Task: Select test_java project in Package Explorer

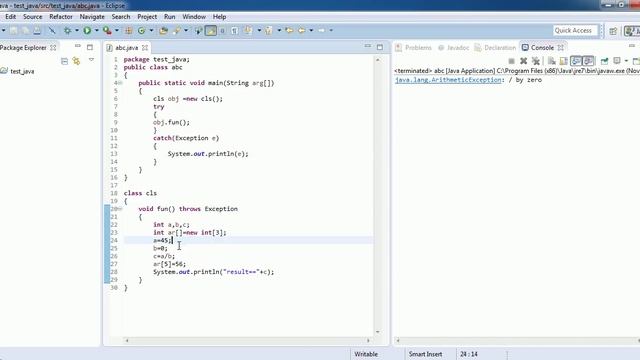Action: tap(22, 71)
